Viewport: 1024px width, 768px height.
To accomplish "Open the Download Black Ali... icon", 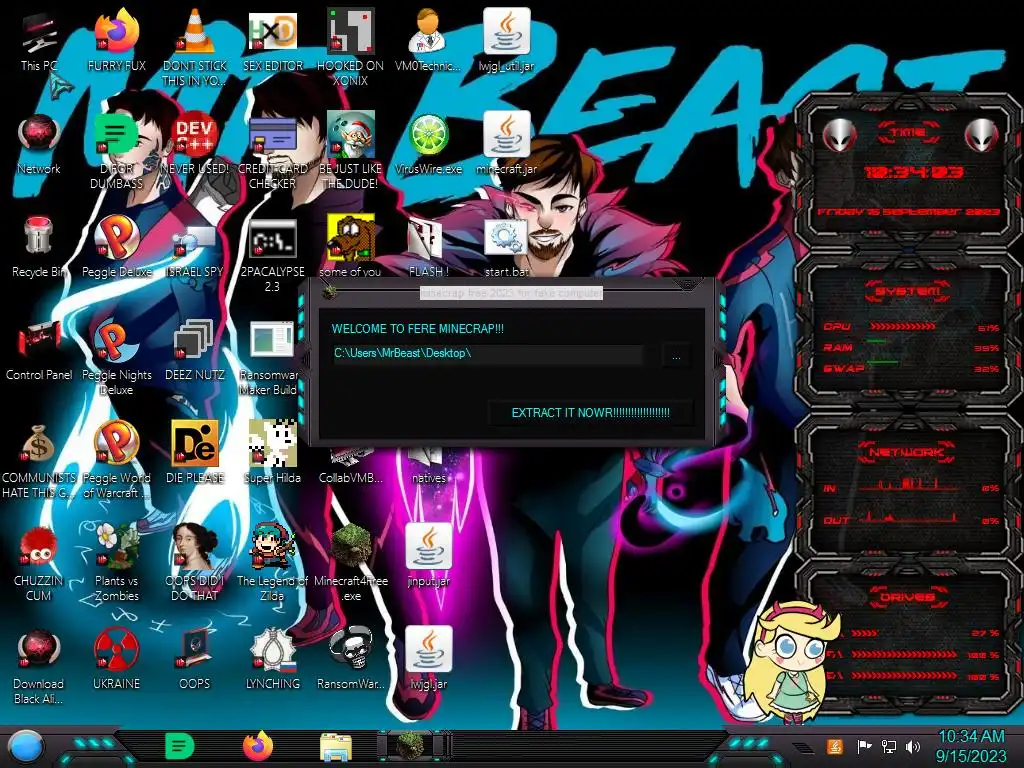I will [39, 667].
